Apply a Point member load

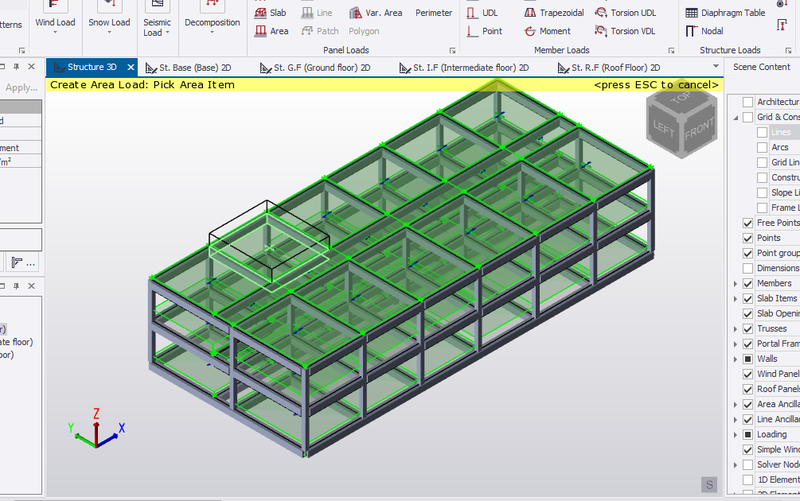tap(484, 31)
